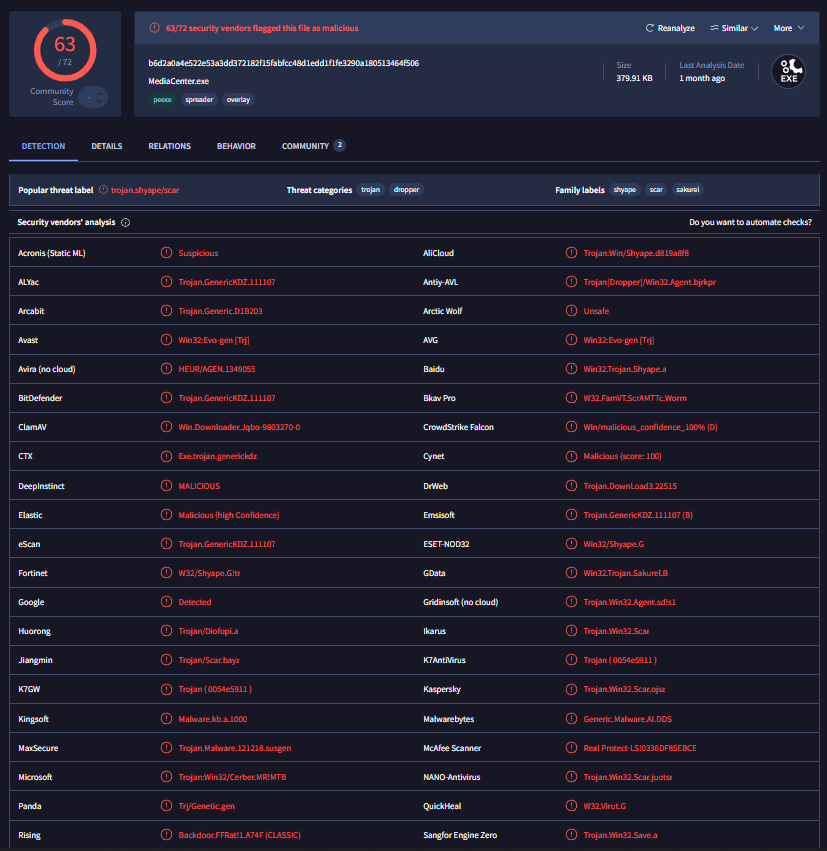Click the alert icon in the malicious banner
827x851 pixels.
pos(155,28)
